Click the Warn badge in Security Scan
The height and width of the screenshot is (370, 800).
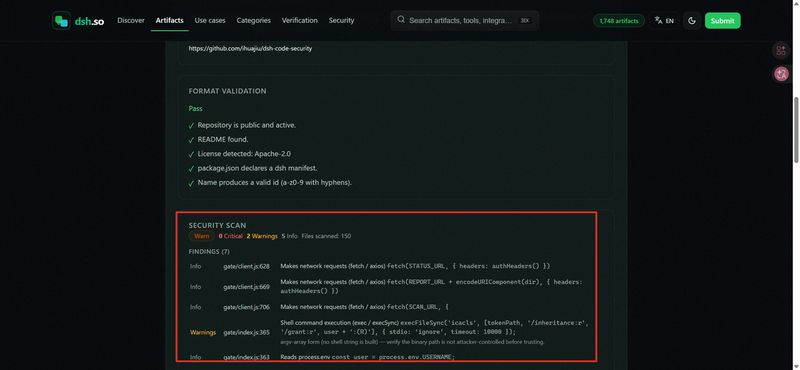point(202,236)
